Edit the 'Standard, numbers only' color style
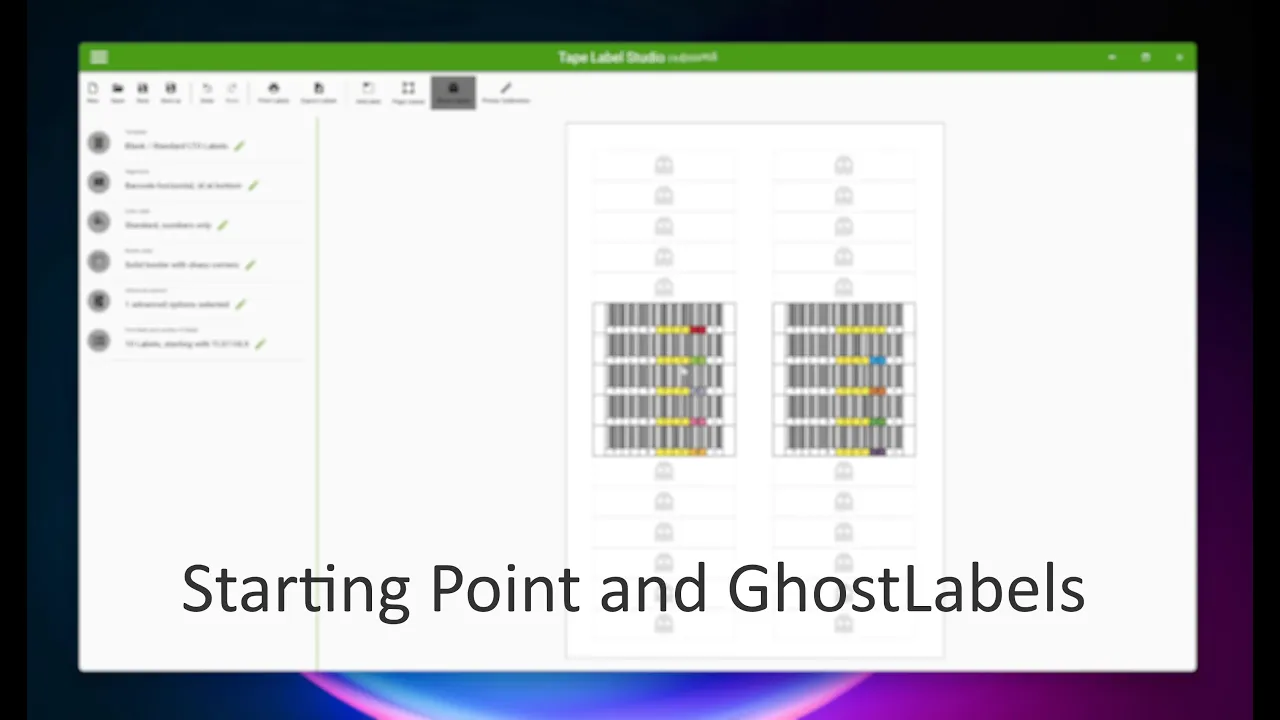1280x720 pixels. (x=223, y=225)
